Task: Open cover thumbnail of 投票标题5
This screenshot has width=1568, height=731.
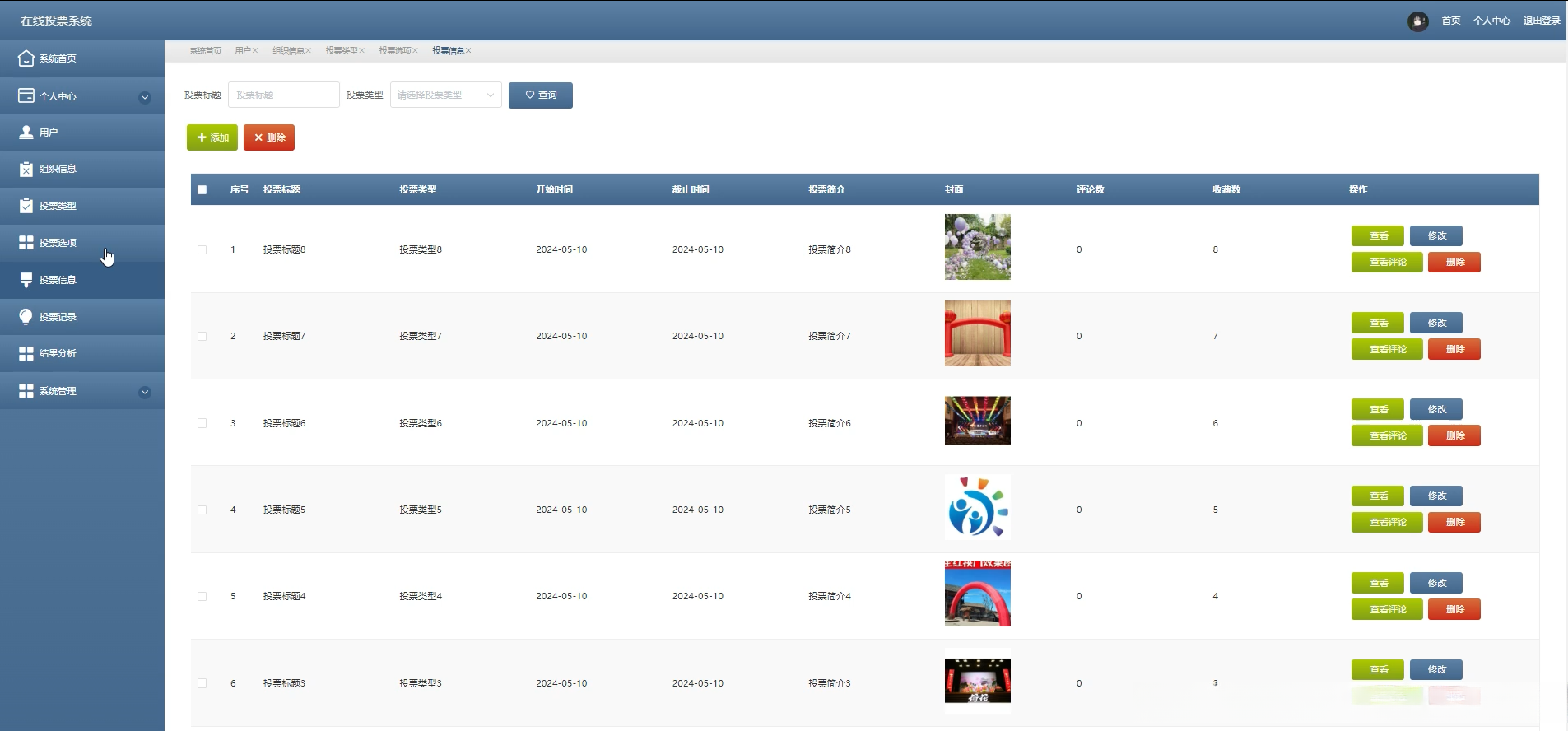Action: tap(978, 507)
